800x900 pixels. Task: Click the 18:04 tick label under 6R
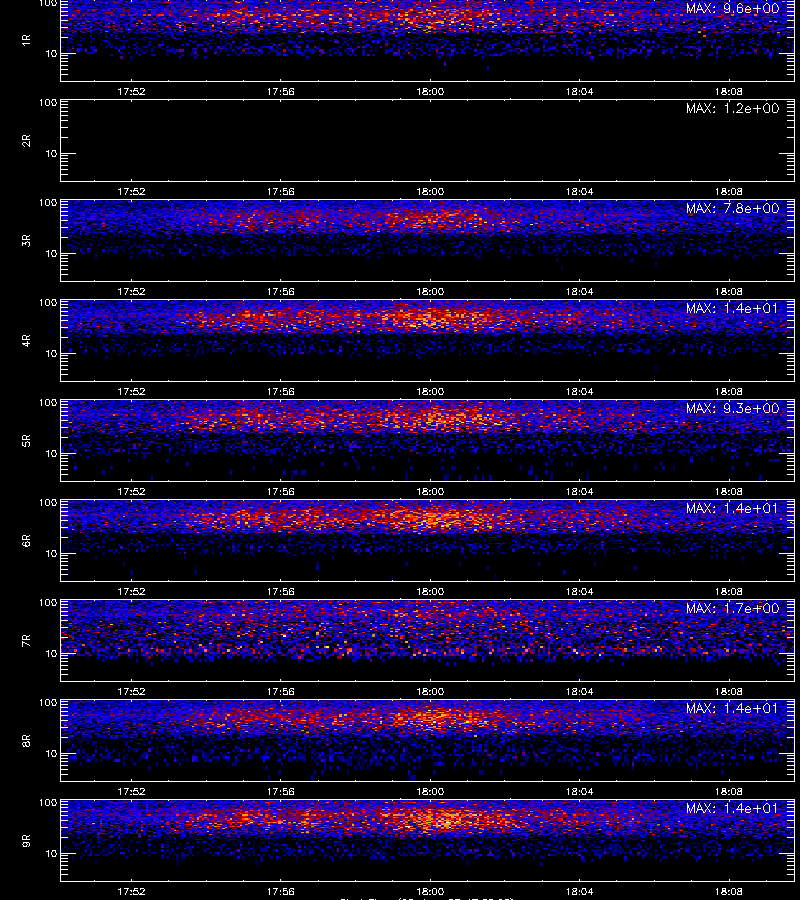(579, 592)
